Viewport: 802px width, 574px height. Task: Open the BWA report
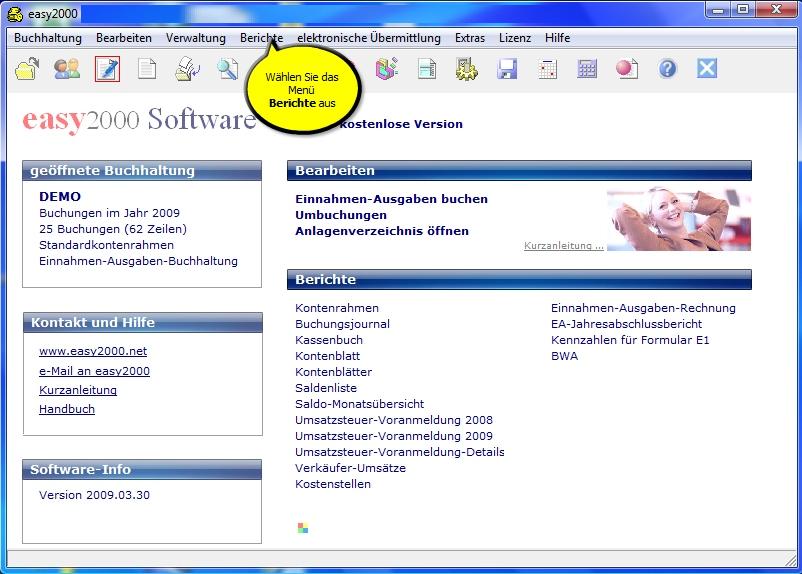(x=564, y=356)
